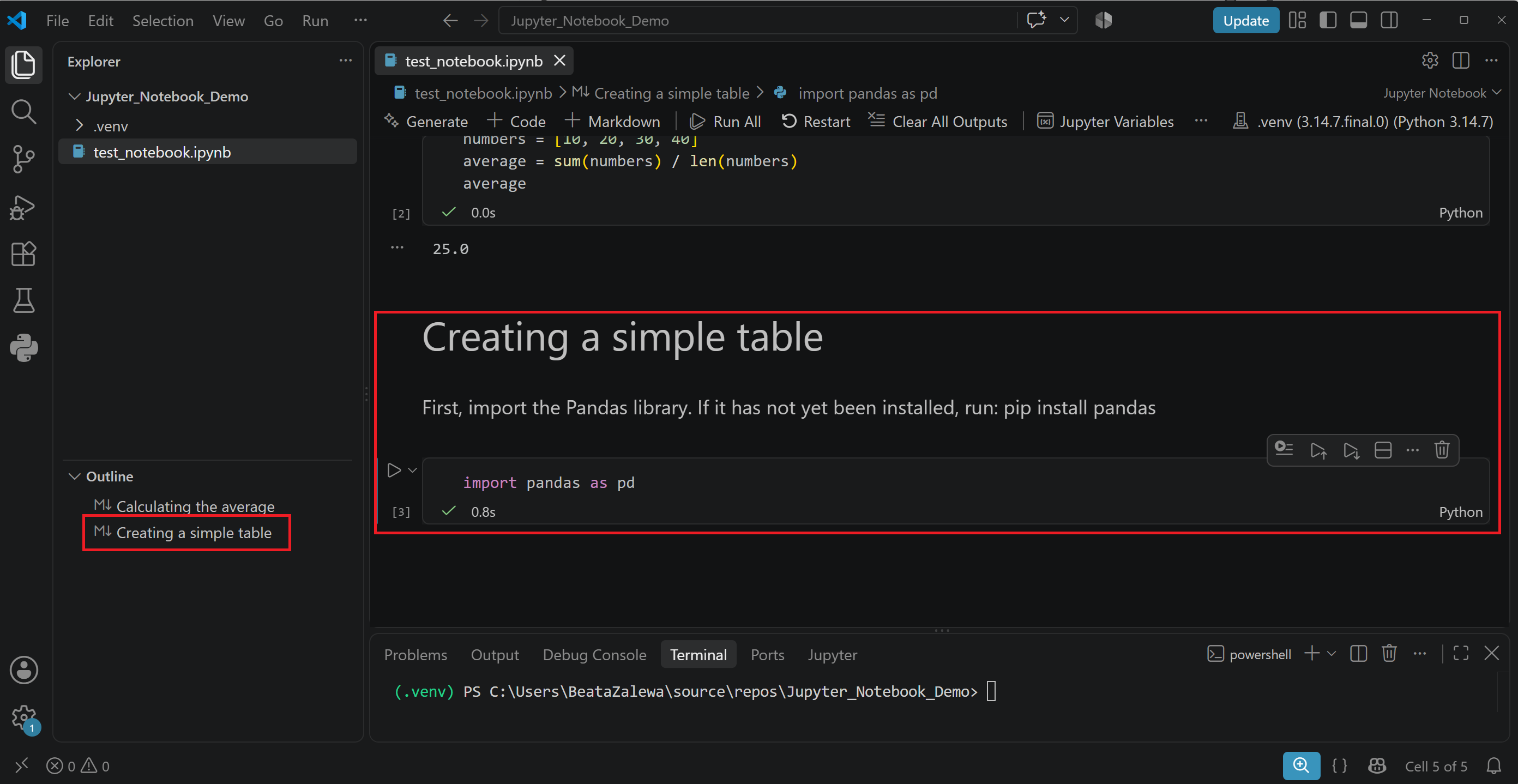Toggle the bottom panel visibility
Image resolution: width=1518 pixels, height=784 pixels.
click(1358, 20)
